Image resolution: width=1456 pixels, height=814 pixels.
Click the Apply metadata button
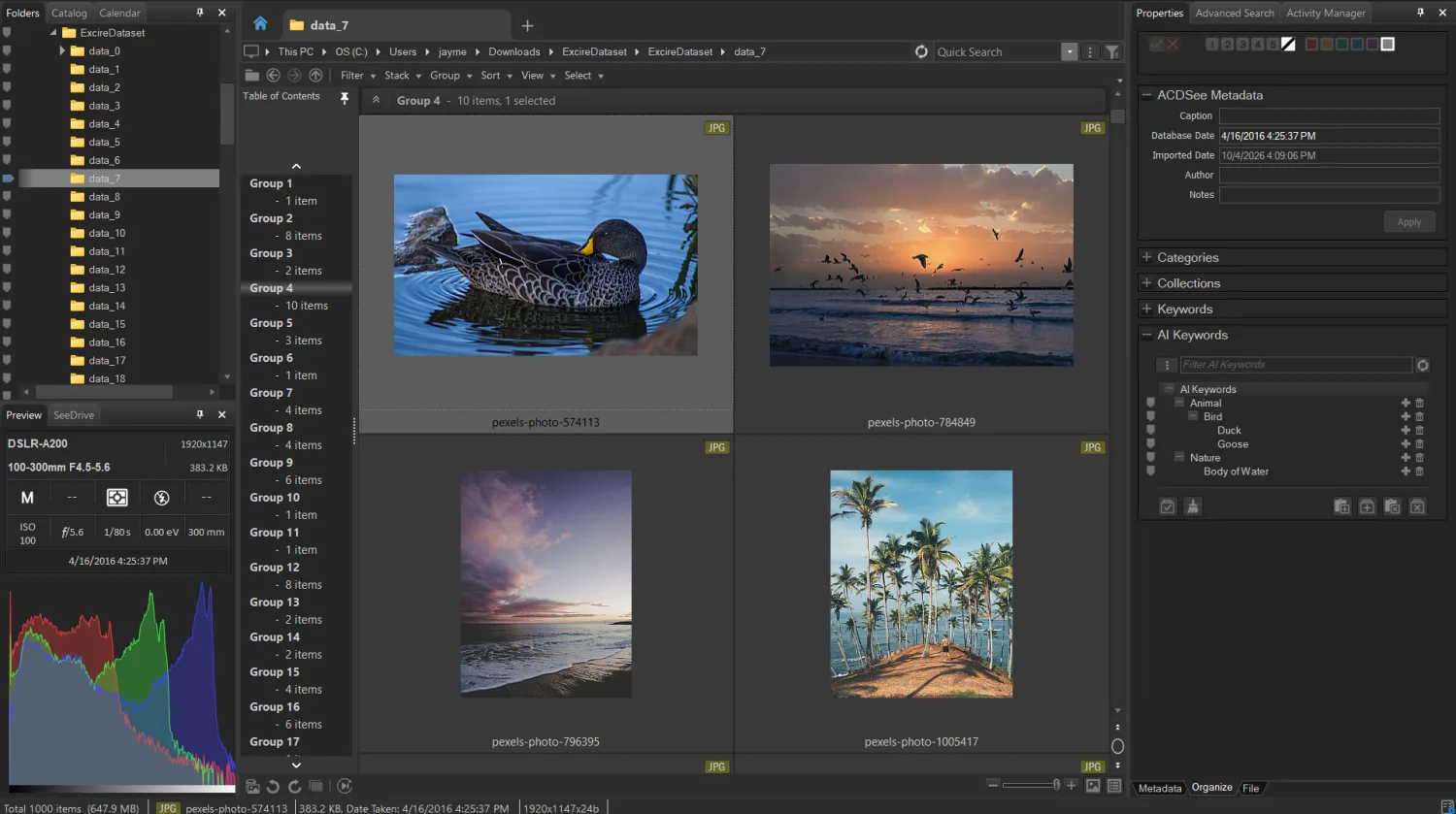tap(1409, 222)
